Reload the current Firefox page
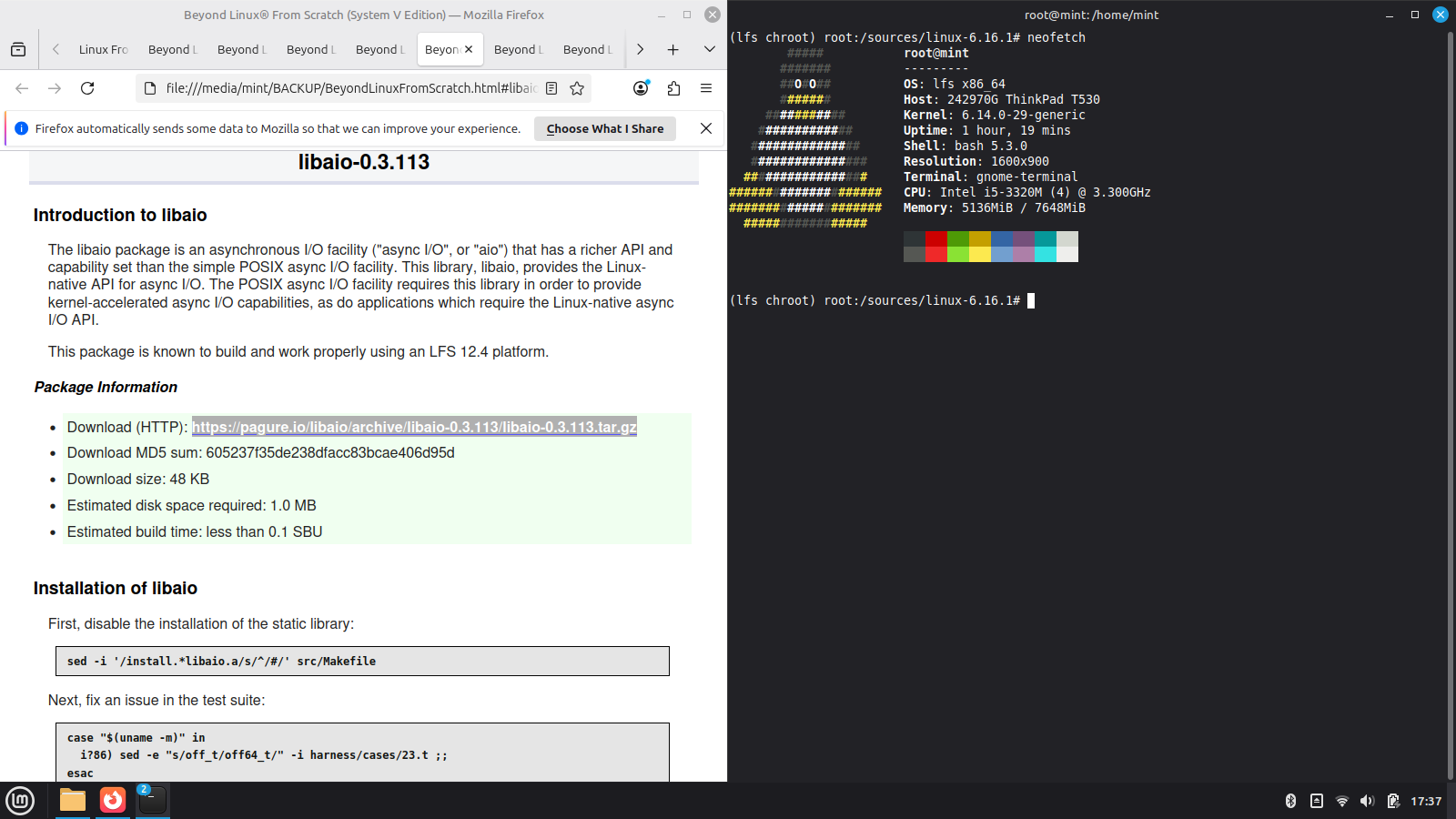Screen dimensions: 1456x819 pyautogui.click(x=87, y=88)
